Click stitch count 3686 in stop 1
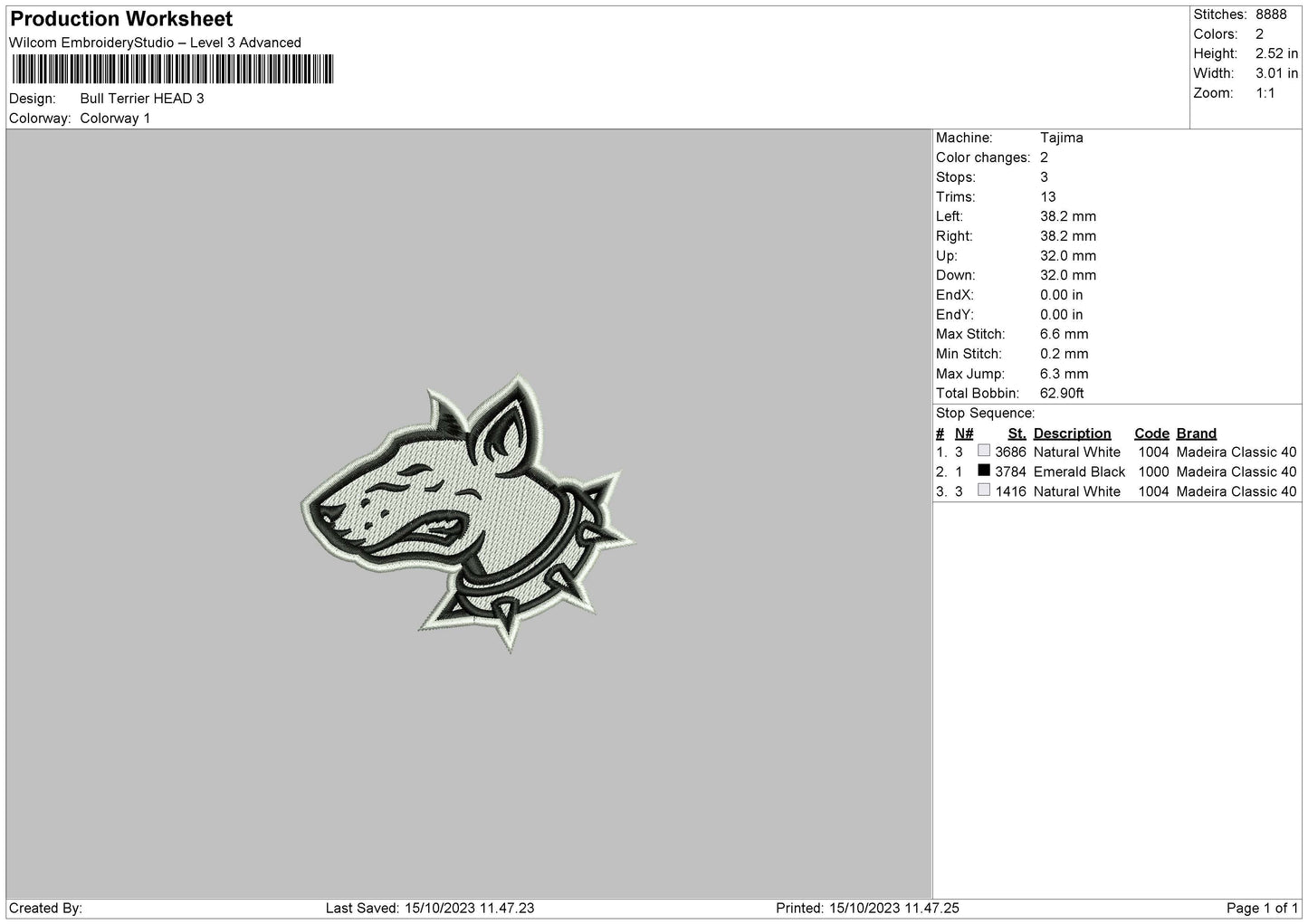The image size is (1308, 924). coord(1010,452)
